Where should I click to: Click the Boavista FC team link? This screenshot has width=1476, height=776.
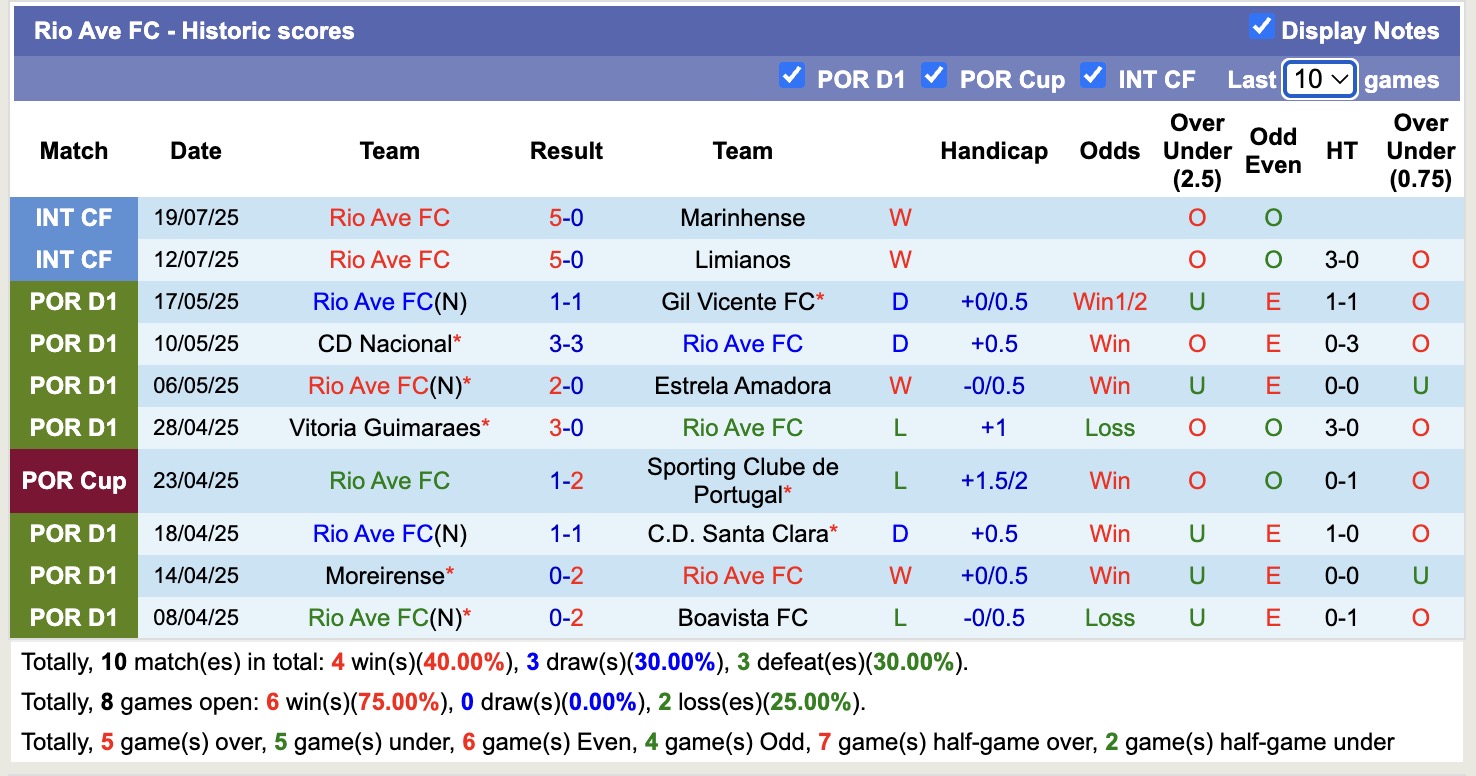[x=742, y=618]
